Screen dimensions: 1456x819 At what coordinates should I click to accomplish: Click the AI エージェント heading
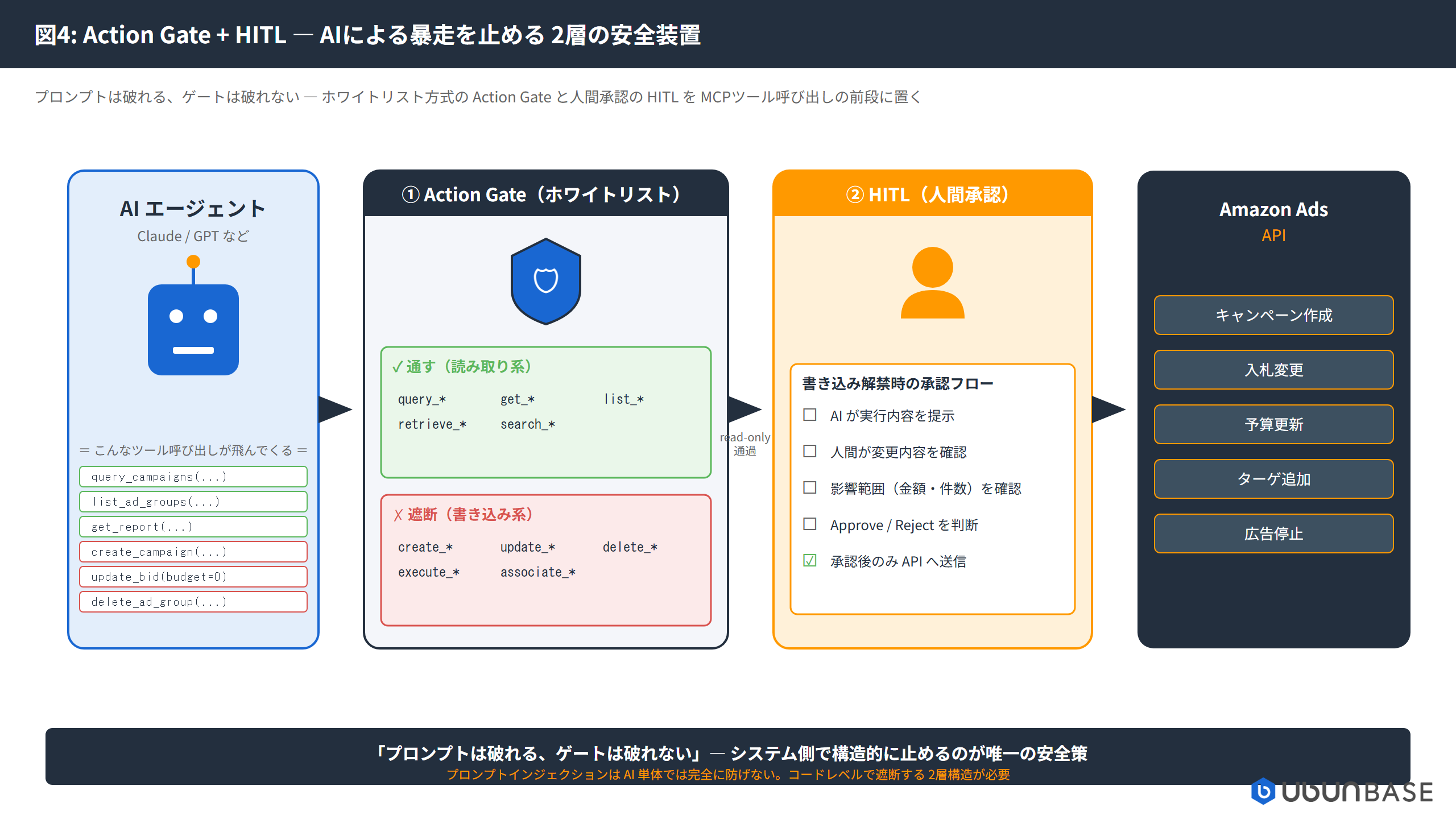tap(193, 209)
